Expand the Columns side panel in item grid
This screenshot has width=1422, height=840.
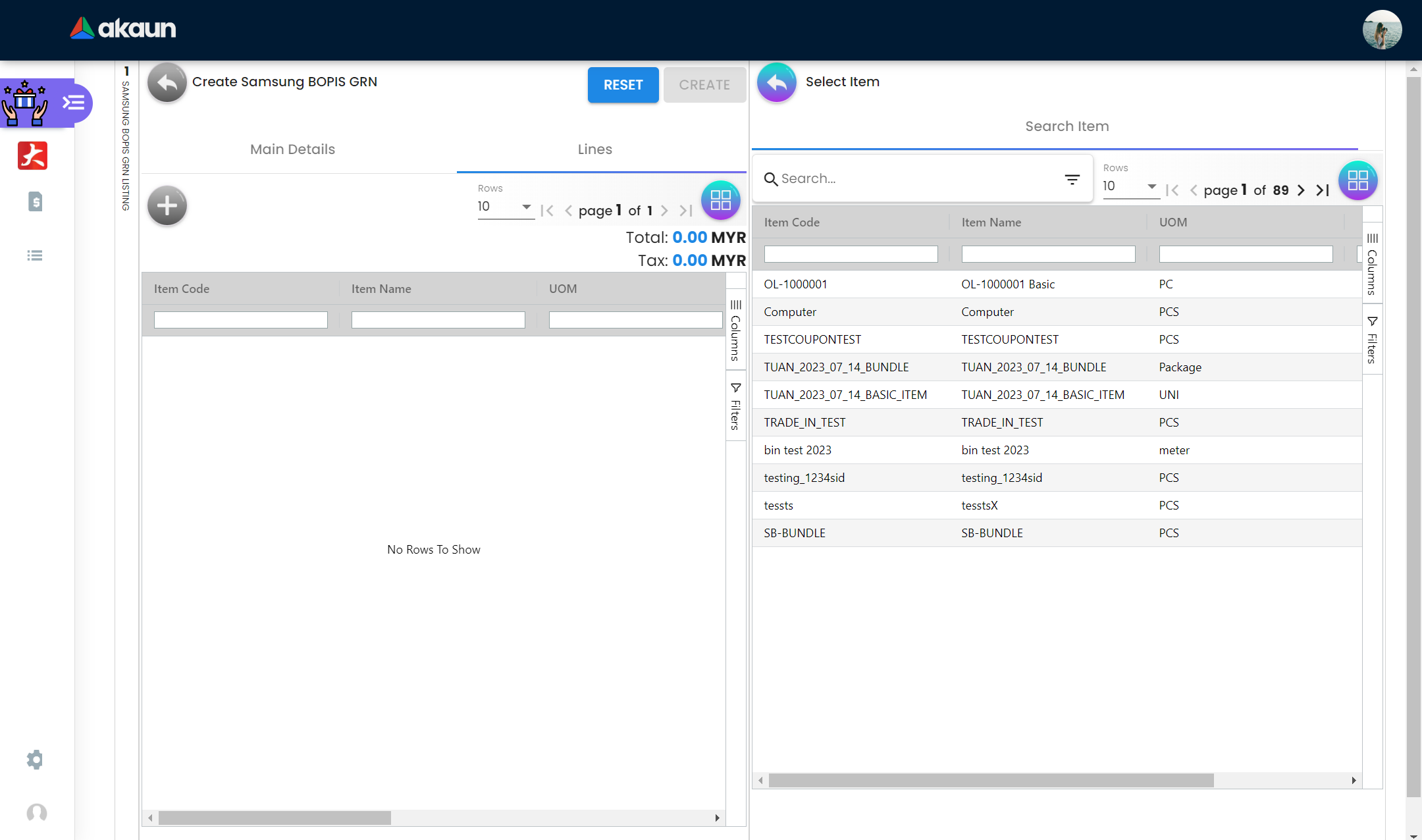(x=1372, y=265)
